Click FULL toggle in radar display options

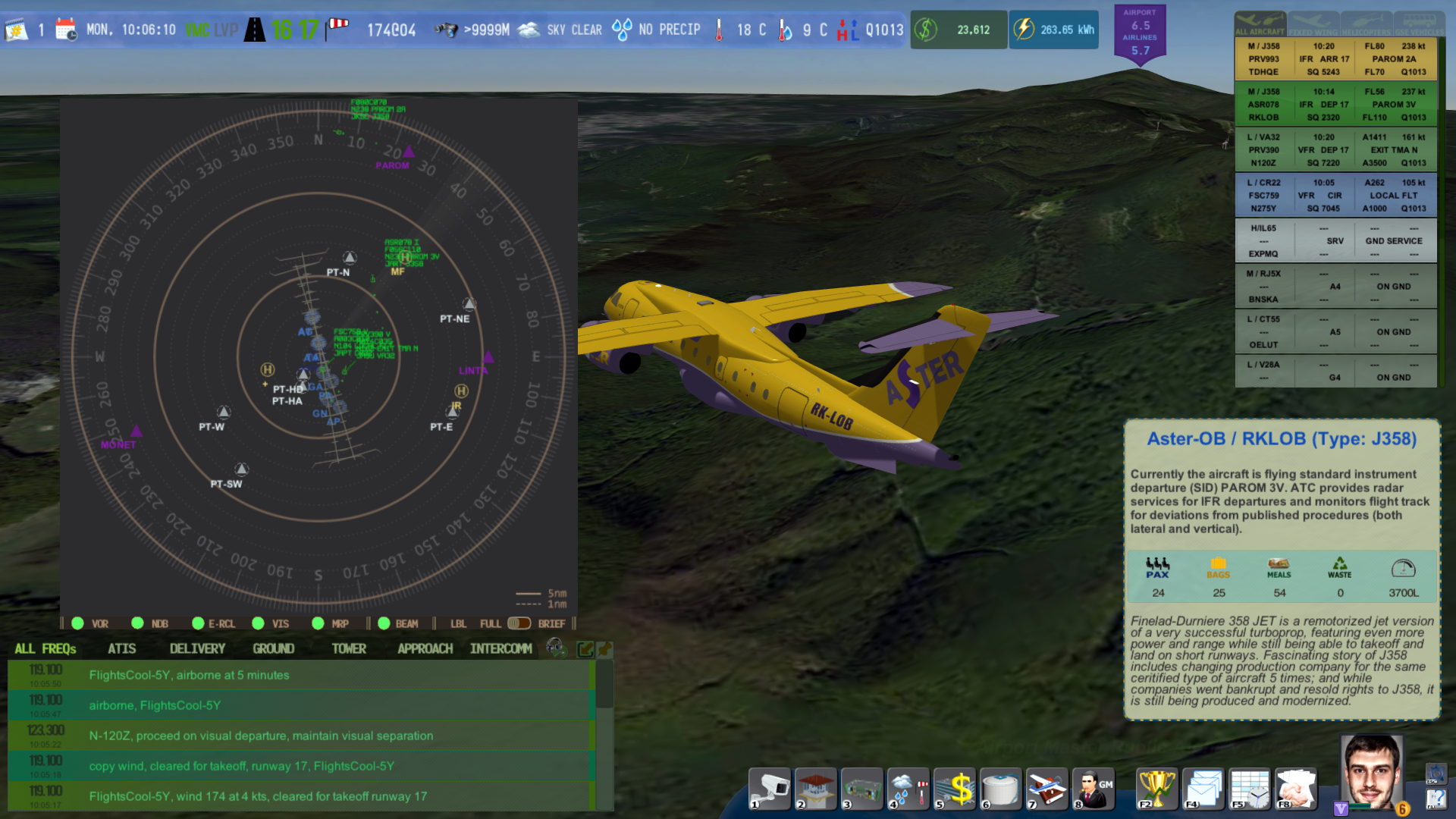pyautogui.click(x=520, y=623)
